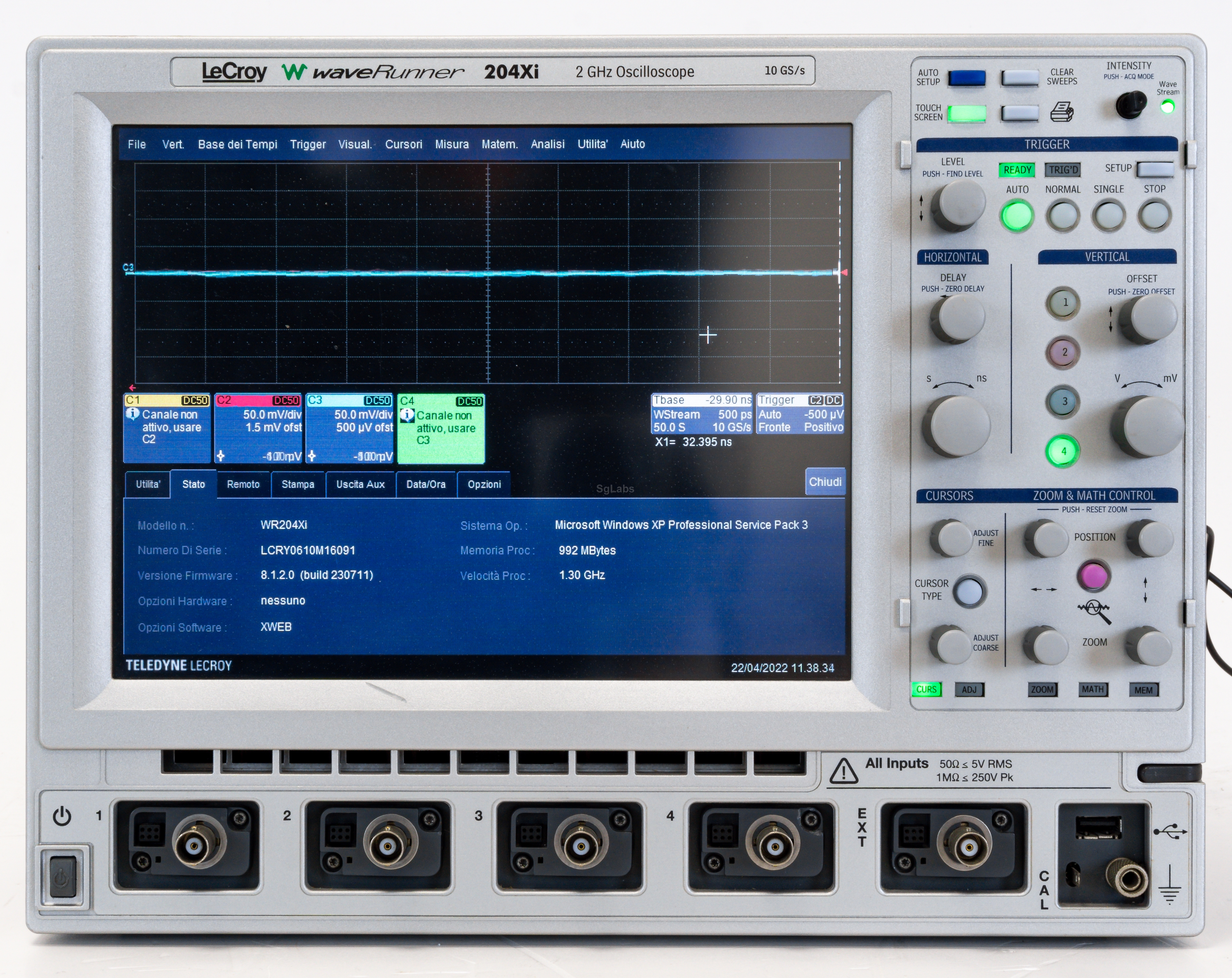Open the File menu
Screen dimensions: 1232x978
(136, 144)
